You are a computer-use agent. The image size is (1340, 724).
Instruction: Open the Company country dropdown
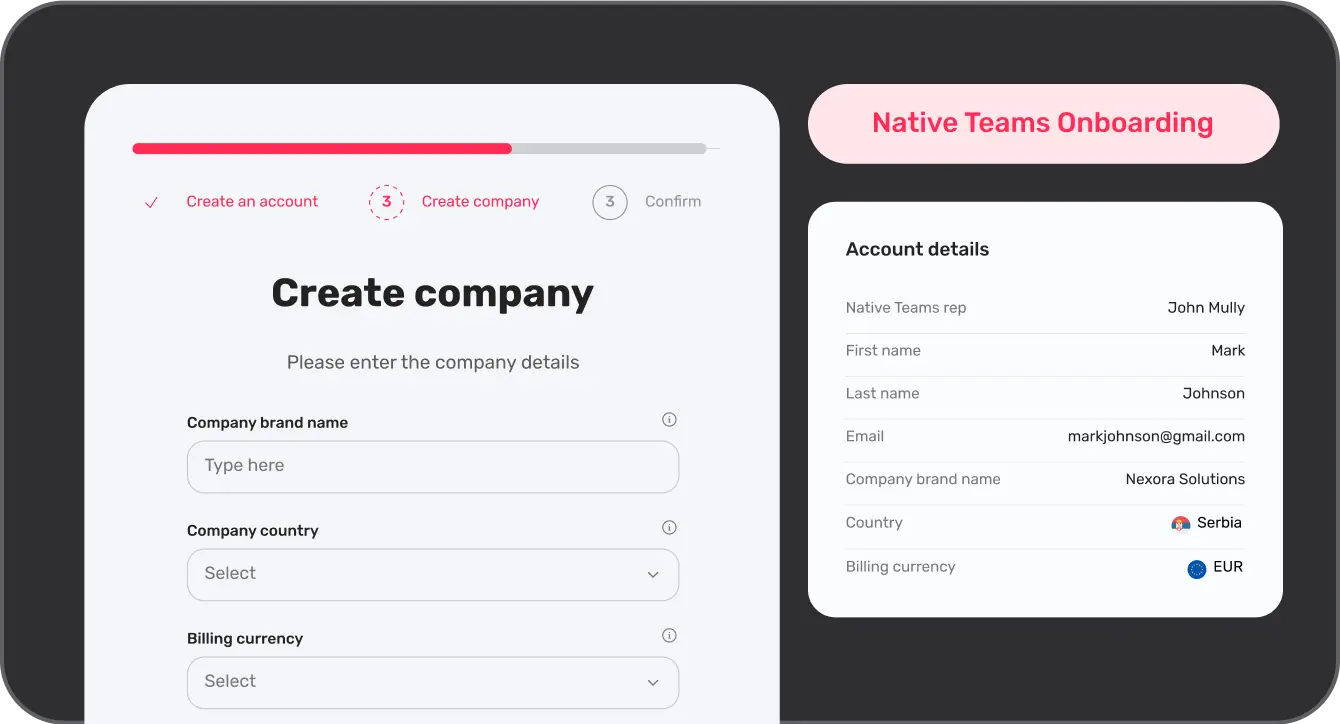coord(432,574)
